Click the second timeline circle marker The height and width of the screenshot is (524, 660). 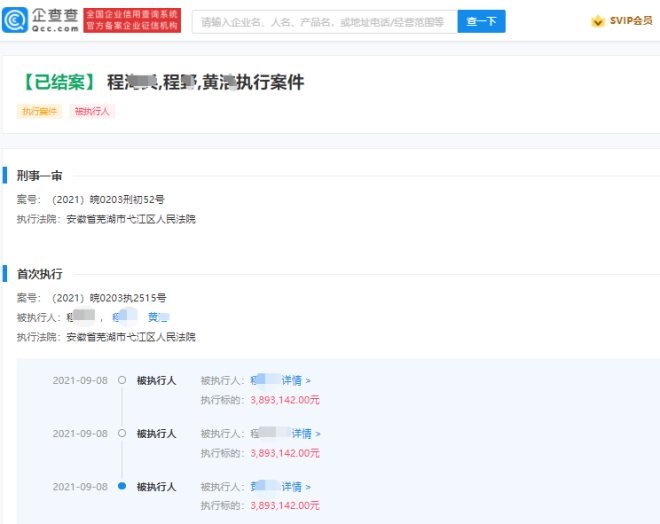[122, 433]
